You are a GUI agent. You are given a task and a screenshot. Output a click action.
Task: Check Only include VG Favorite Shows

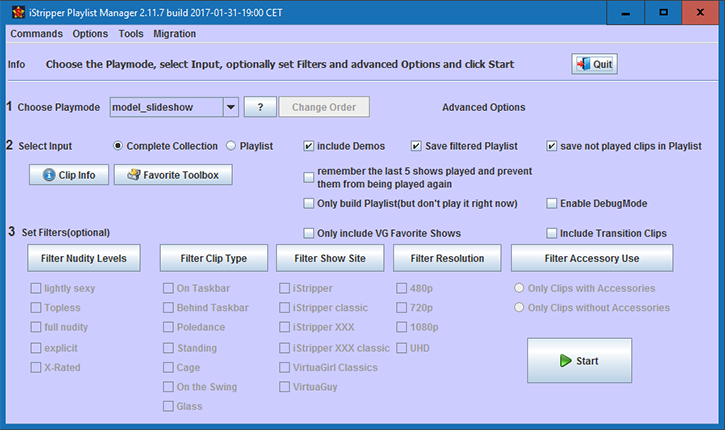click(x=308, y=233)
